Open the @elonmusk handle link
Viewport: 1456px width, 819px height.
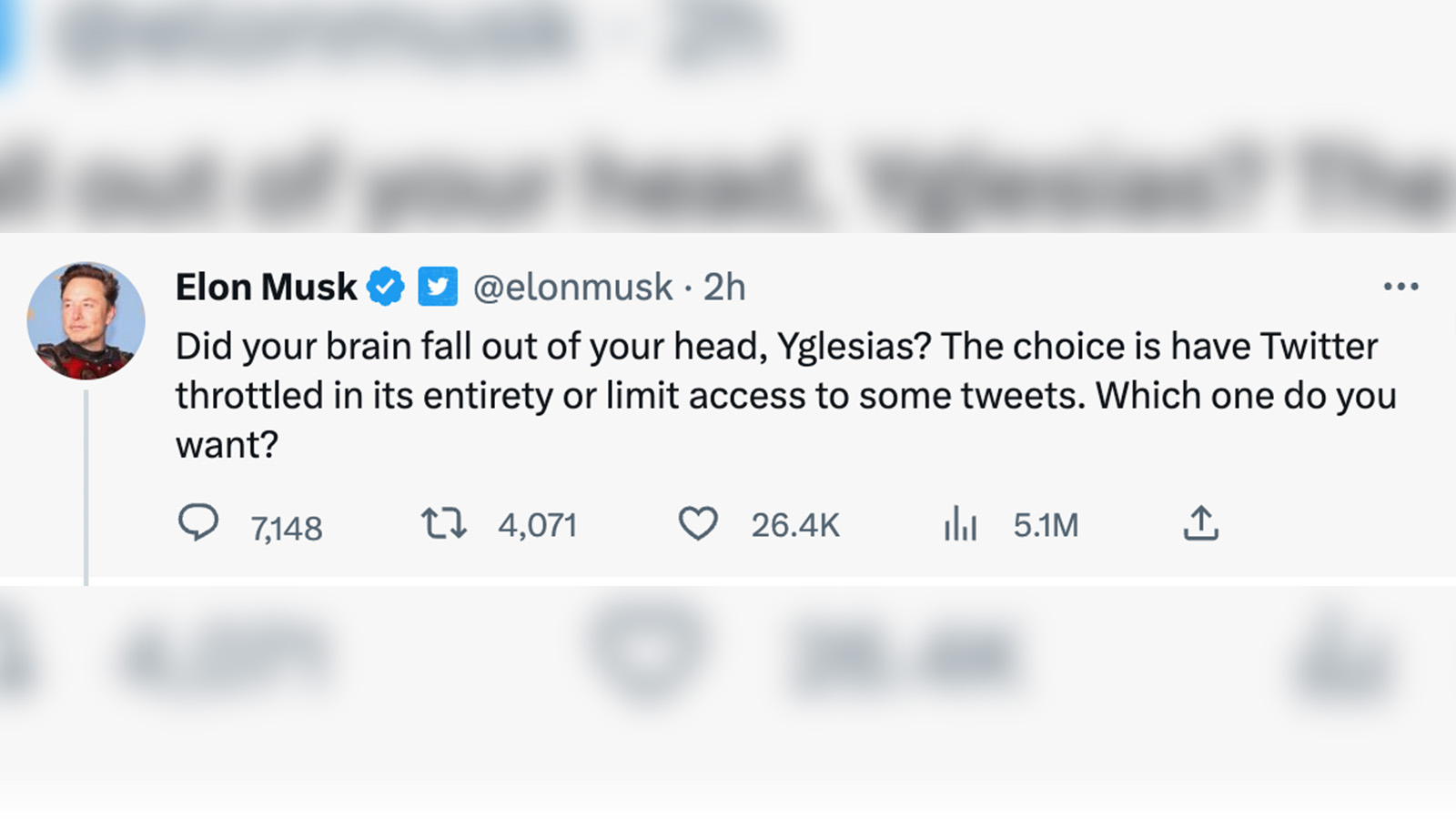[572, 288]
